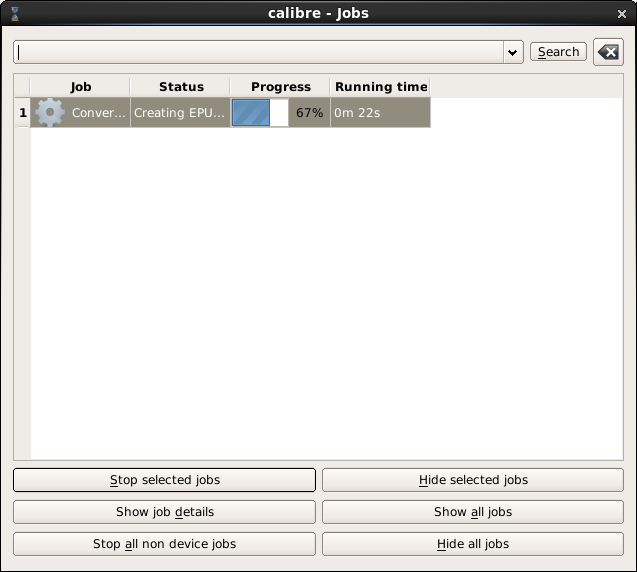
Task: Stop all non device jobs
Action: [x=165, y=544]
